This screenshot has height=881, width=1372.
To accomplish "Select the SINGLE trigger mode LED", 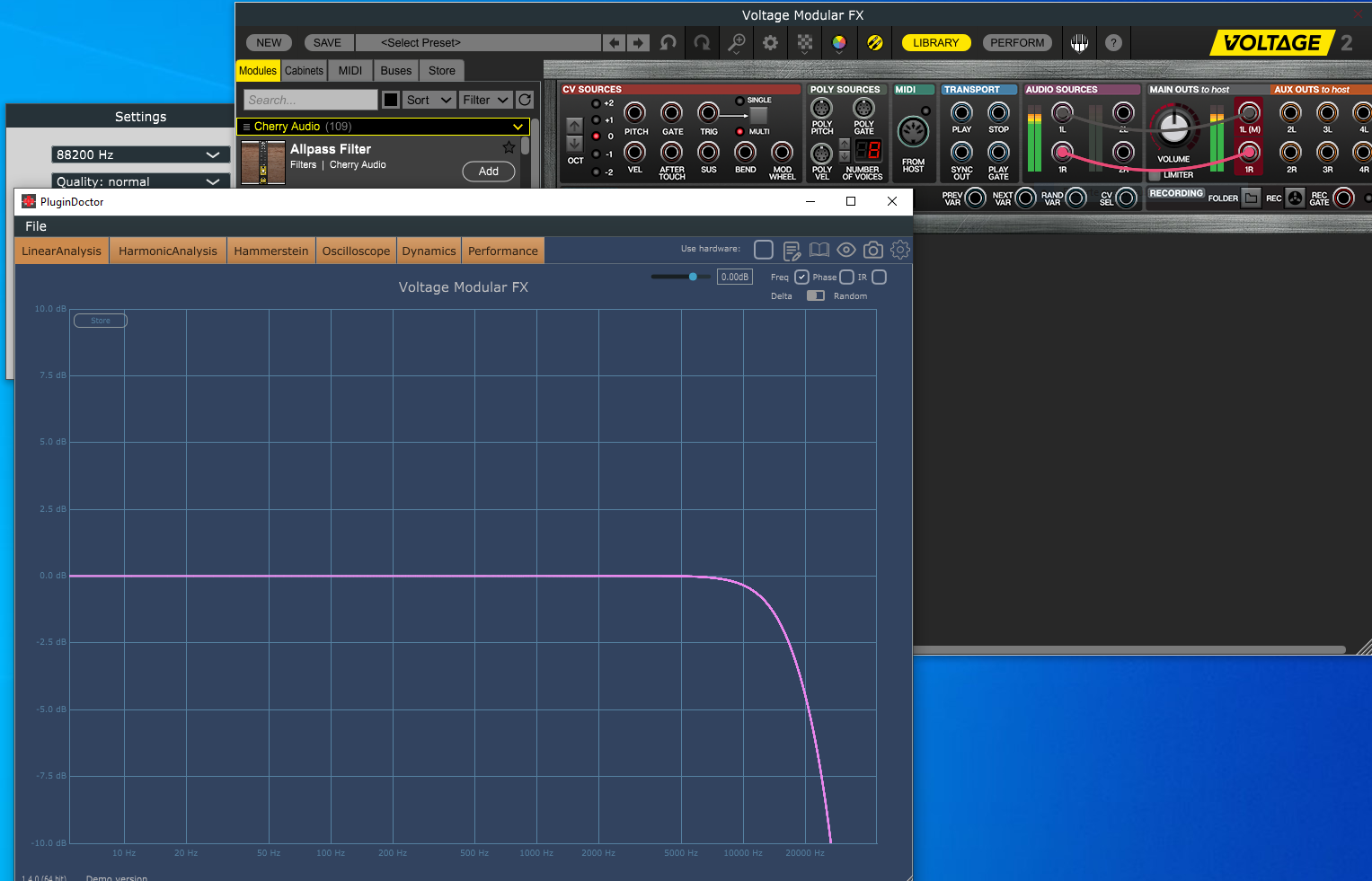I will point(739,101).
